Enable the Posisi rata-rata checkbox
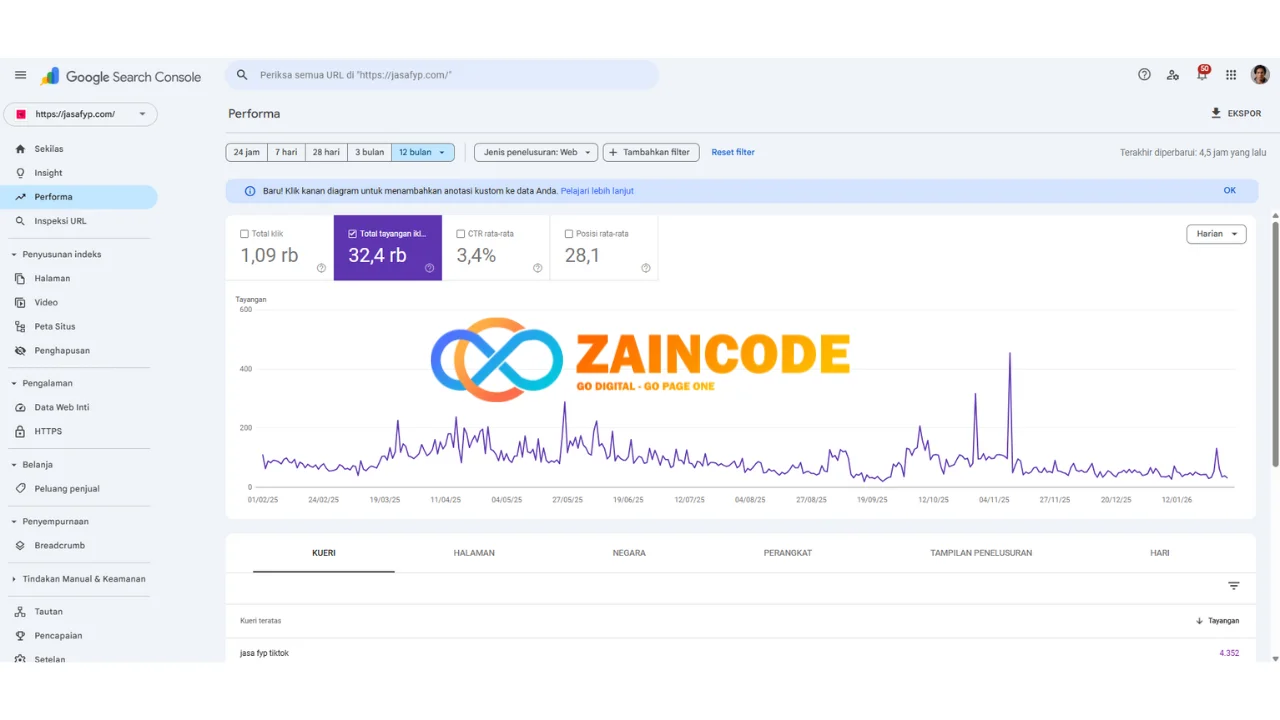The width and height of the screenshot is (1280, 720). pyautogui.click(x=568, y=234)
